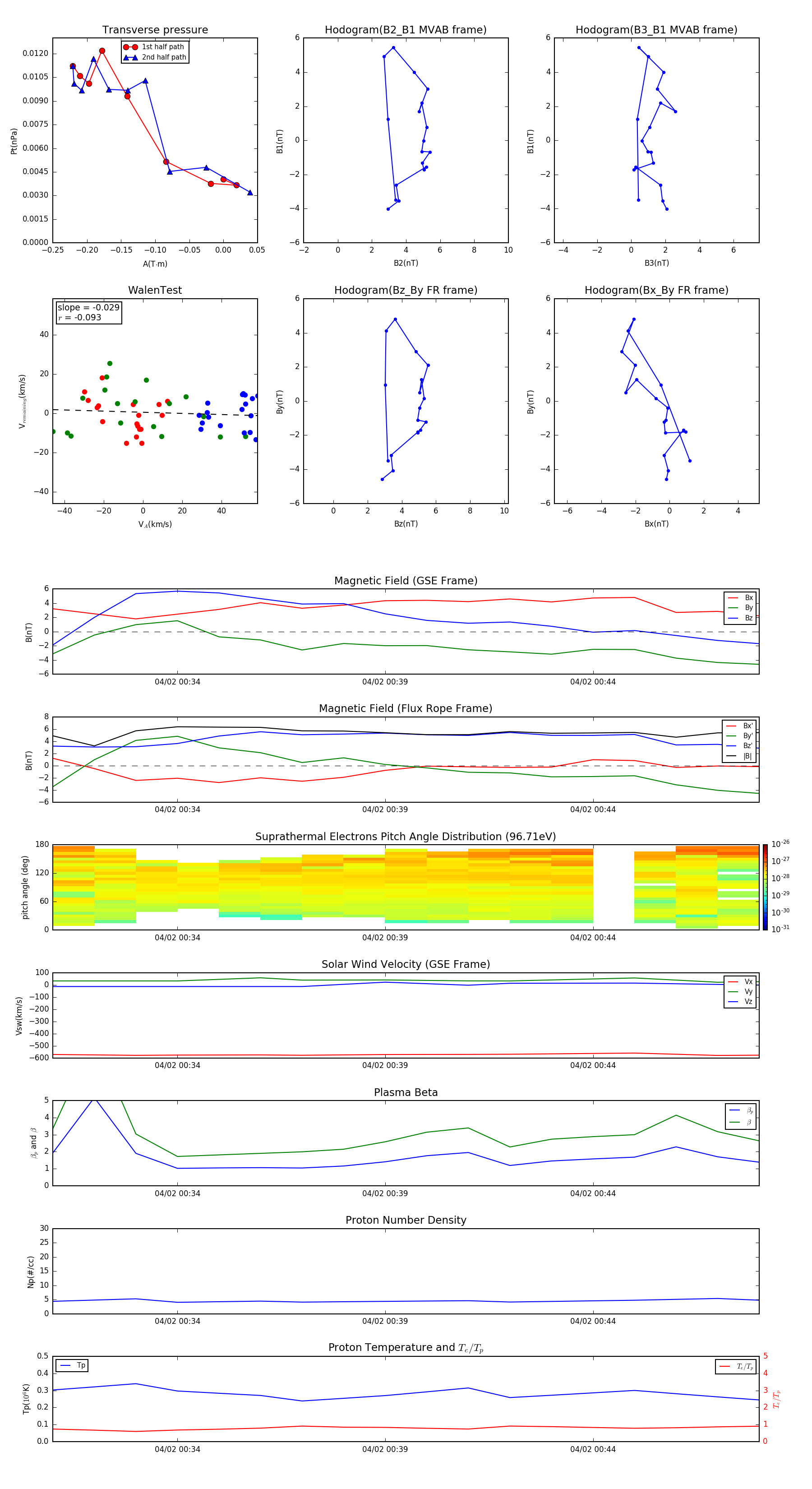Click the 'Hodogram(Bz_By FR frame)' title
The width and height of the screenshot is (812, 1489).
point(405,290)
